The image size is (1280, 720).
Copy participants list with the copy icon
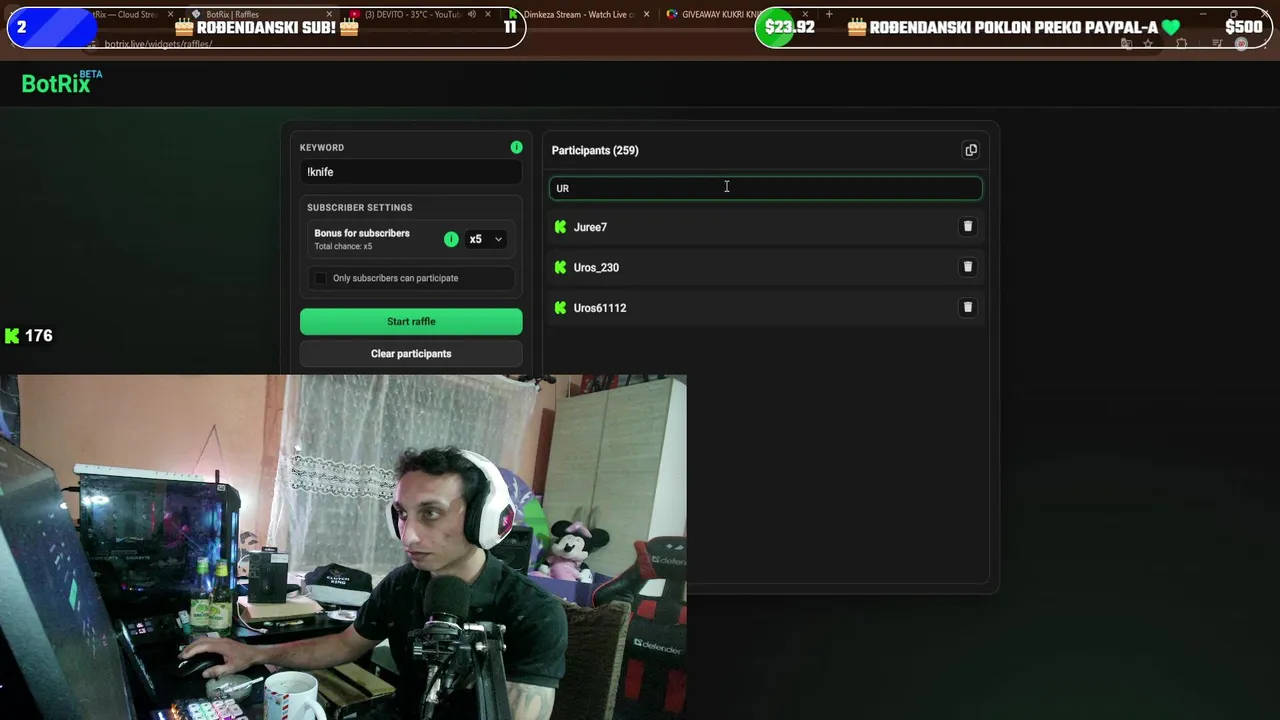click(970, 150)
